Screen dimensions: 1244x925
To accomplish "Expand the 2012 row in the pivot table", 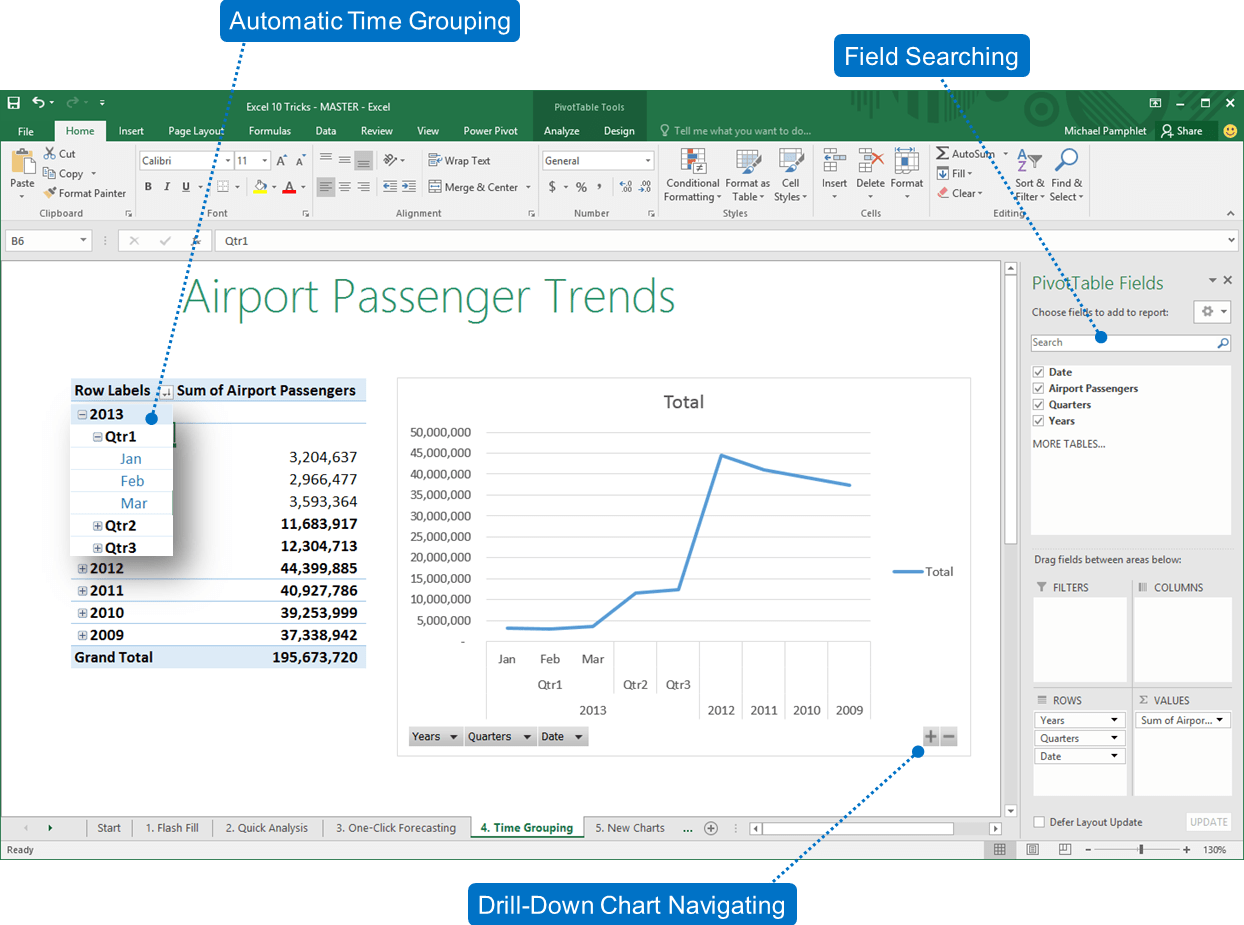I will 82,568.
